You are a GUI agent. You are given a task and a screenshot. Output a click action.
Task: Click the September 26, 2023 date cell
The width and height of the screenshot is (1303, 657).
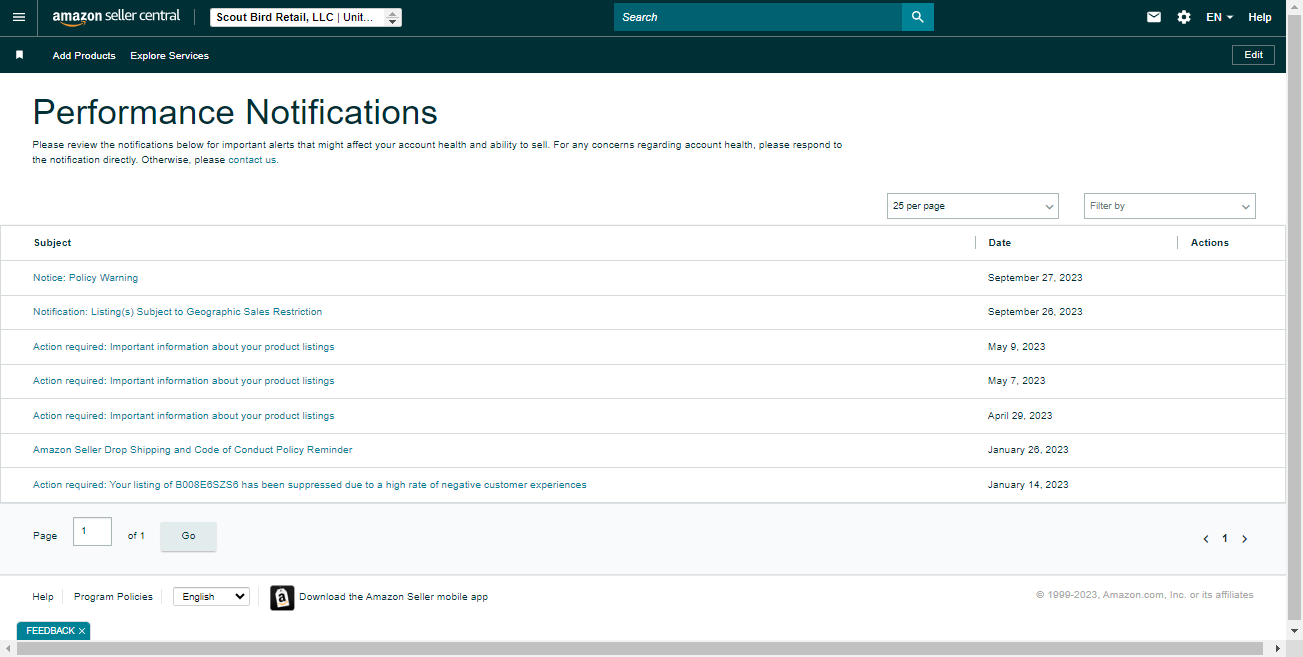click(1035, 312)
